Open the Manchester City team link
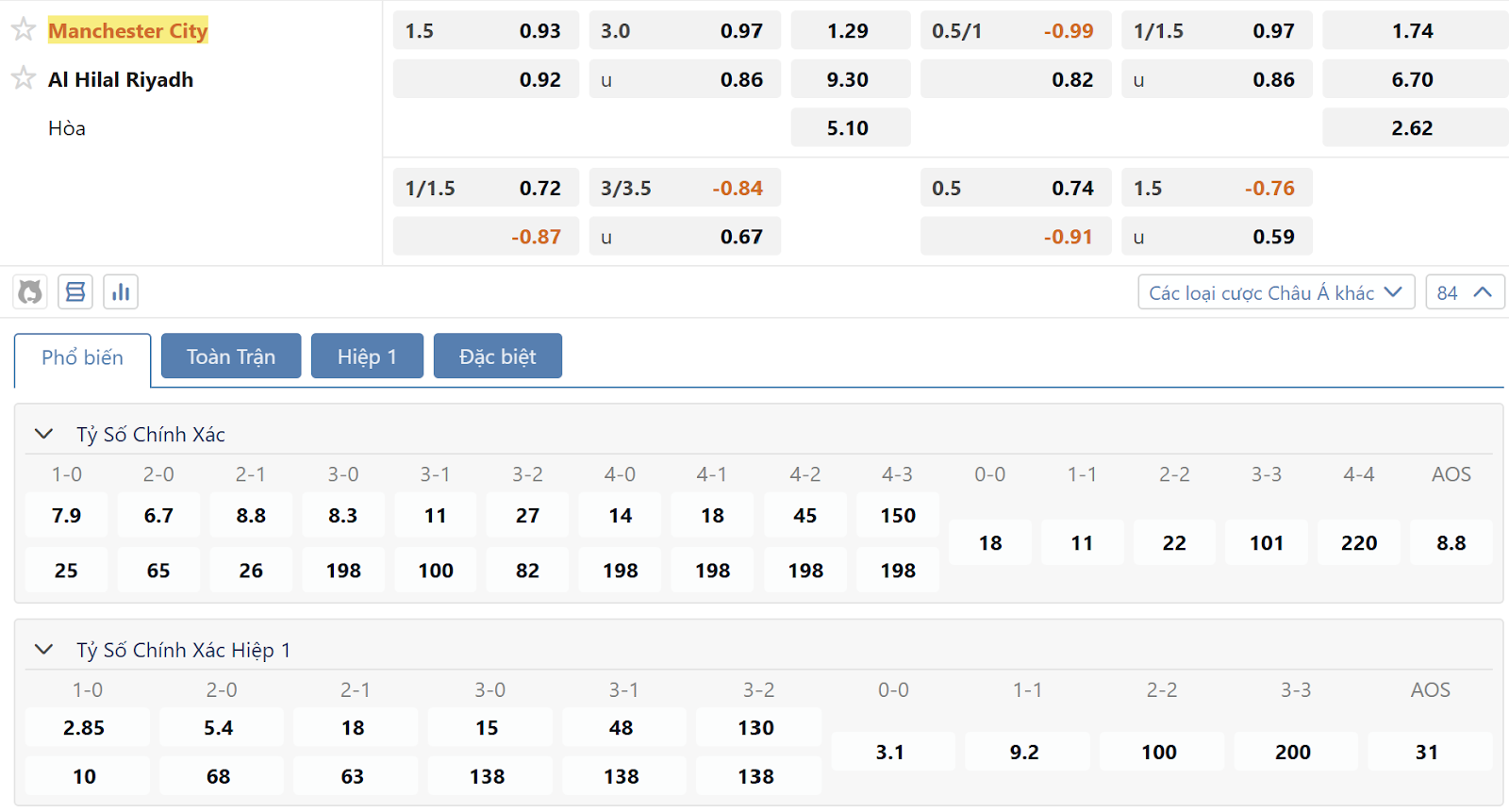 128,30
